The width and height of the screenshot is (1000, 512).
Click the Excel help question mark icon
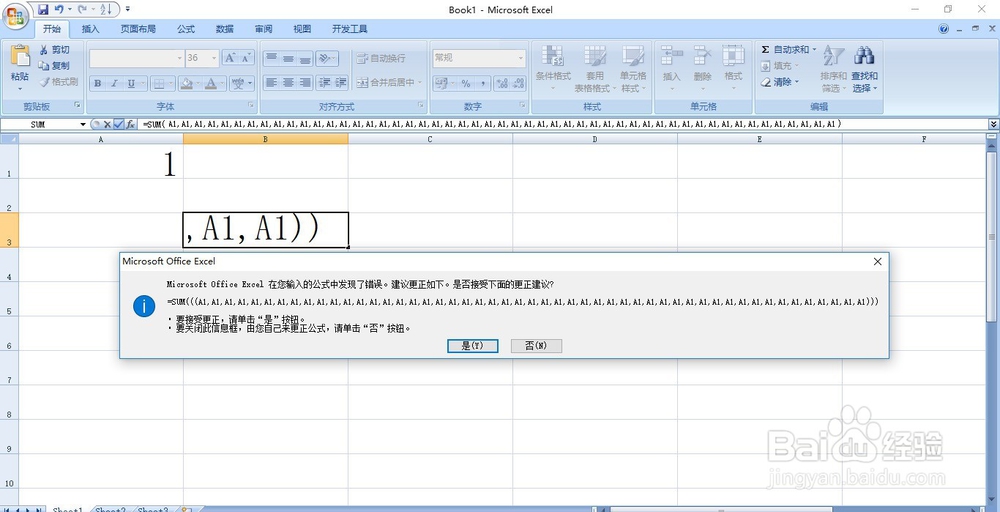point(944,29)
